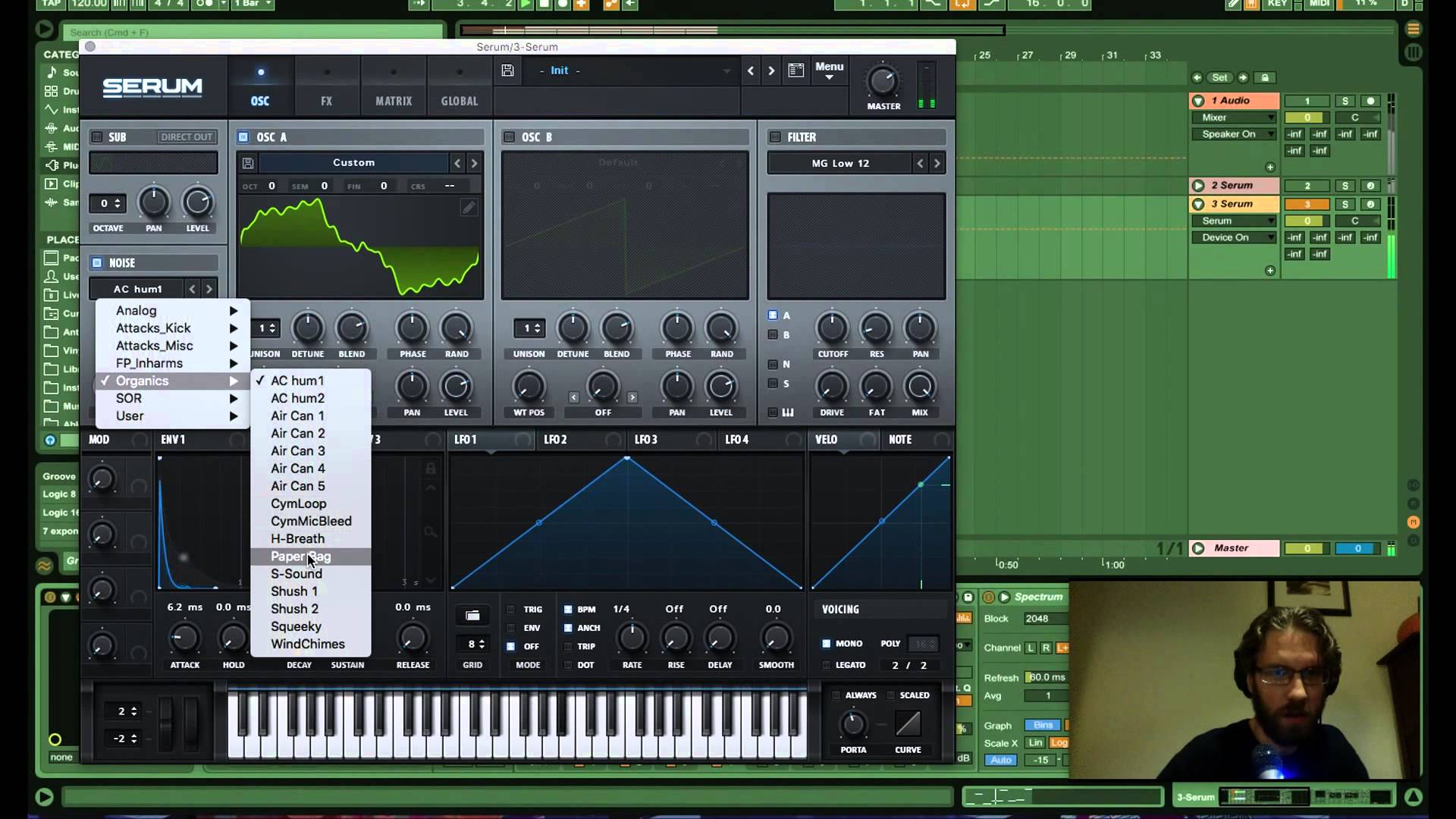
Task: Switch to the MATRIX tab
Action: click(x=394, y=88)
